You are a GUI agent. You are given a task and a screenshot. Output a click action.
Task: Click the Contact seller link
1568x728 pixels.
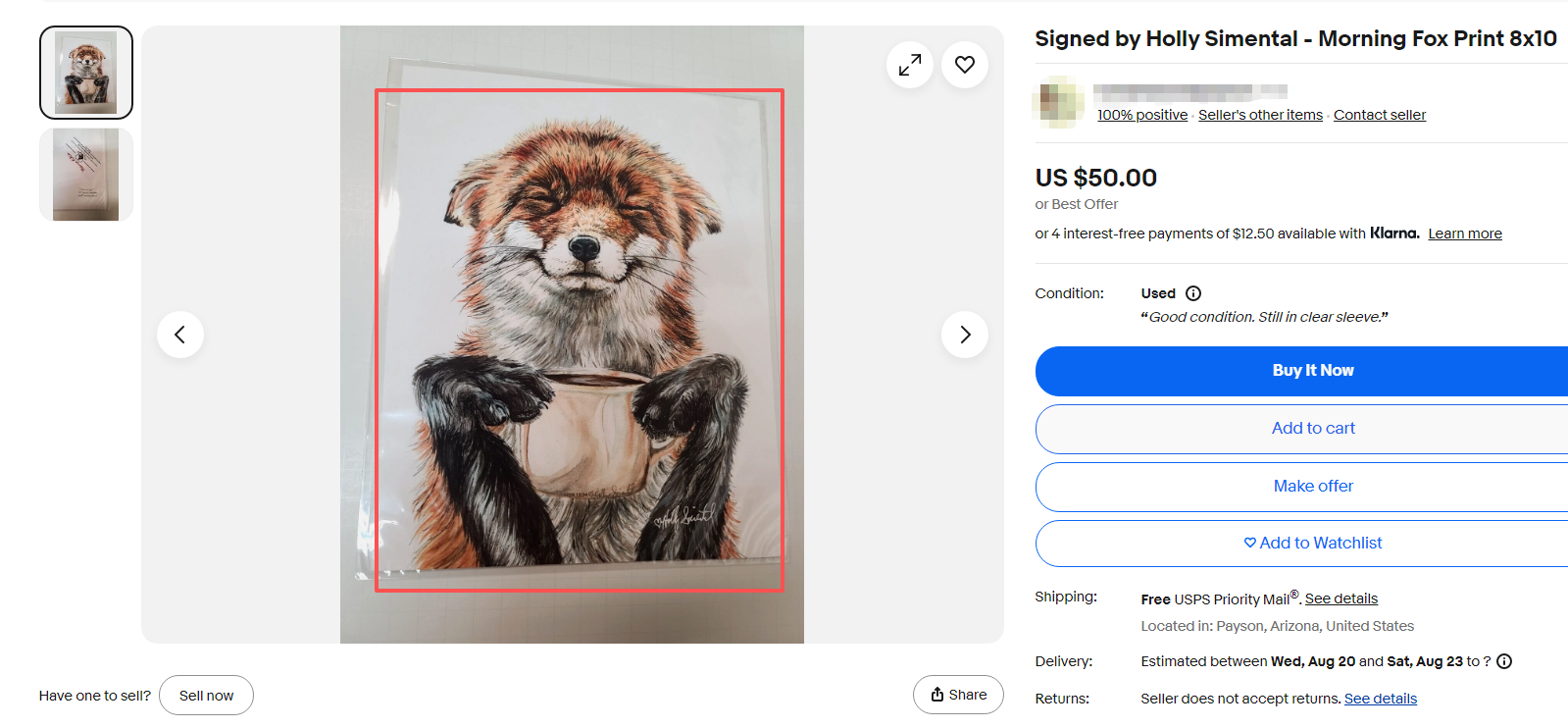pos(1379,115)
